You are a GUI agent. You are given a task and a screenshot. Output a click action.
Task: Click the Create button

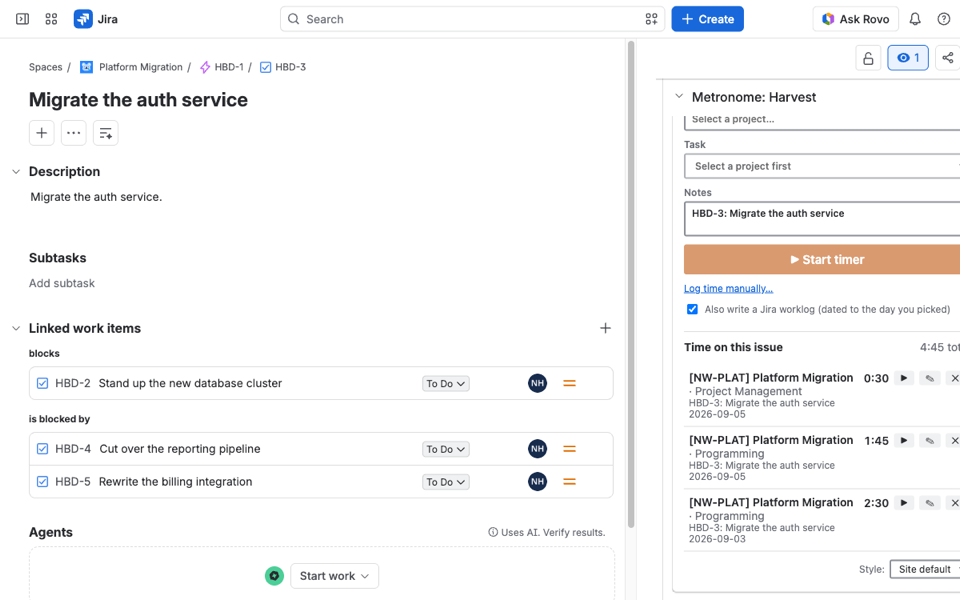pyautogui.click(x=708, y=19)
